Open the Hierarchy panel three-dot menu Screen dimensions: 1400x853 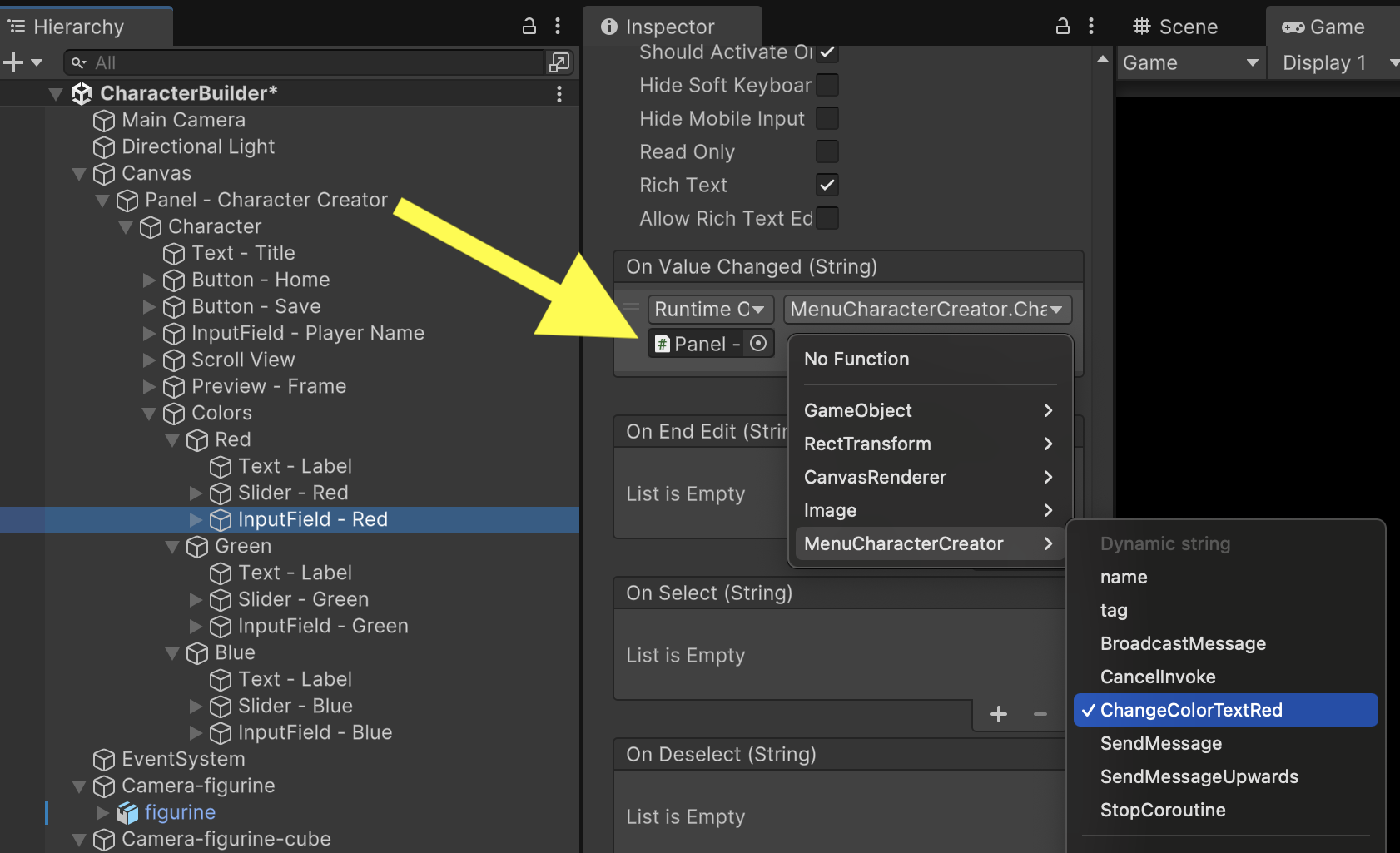point(558,27)
